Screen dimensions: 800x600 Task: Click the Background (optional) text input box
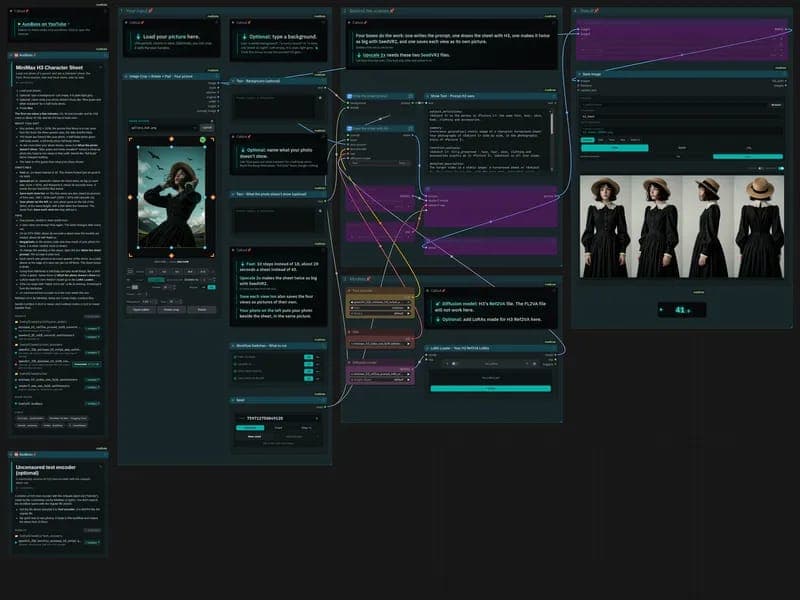[276, 107]
